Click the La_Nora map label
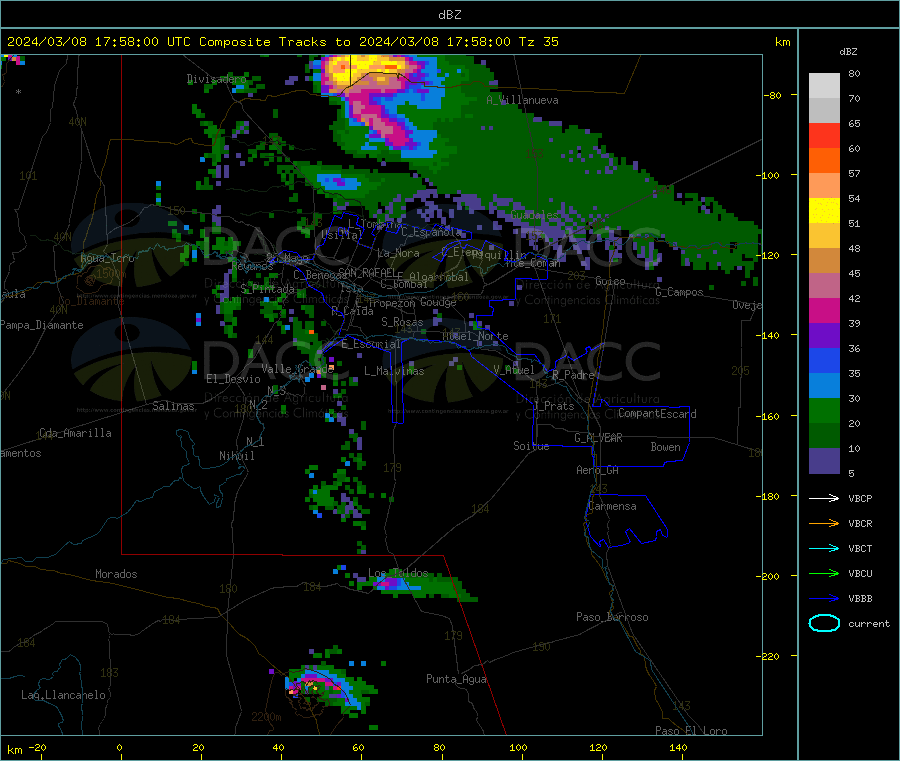This screenshot has height=761, width=900. [x=398, y=253]
